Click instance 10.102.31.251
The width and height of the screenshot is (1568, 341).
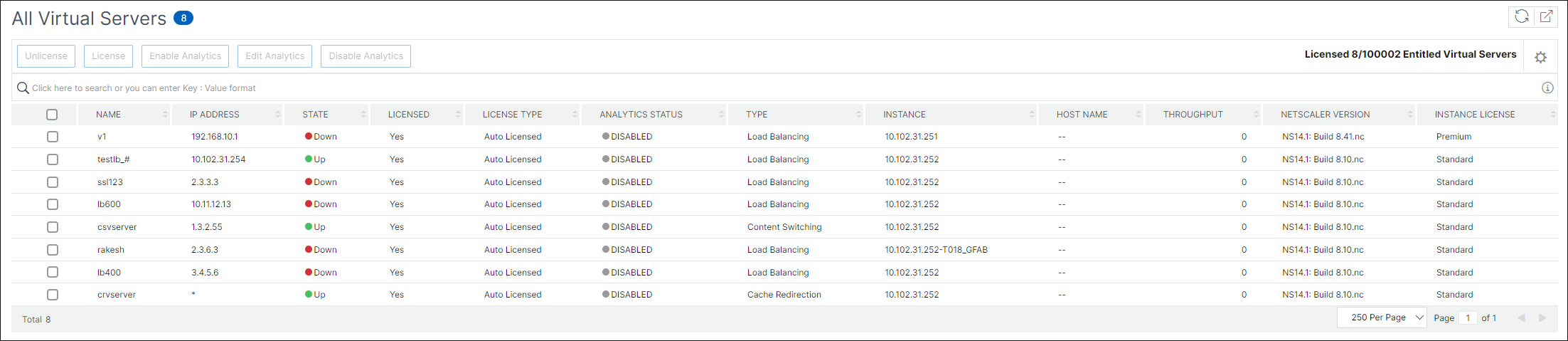(912, 137)
